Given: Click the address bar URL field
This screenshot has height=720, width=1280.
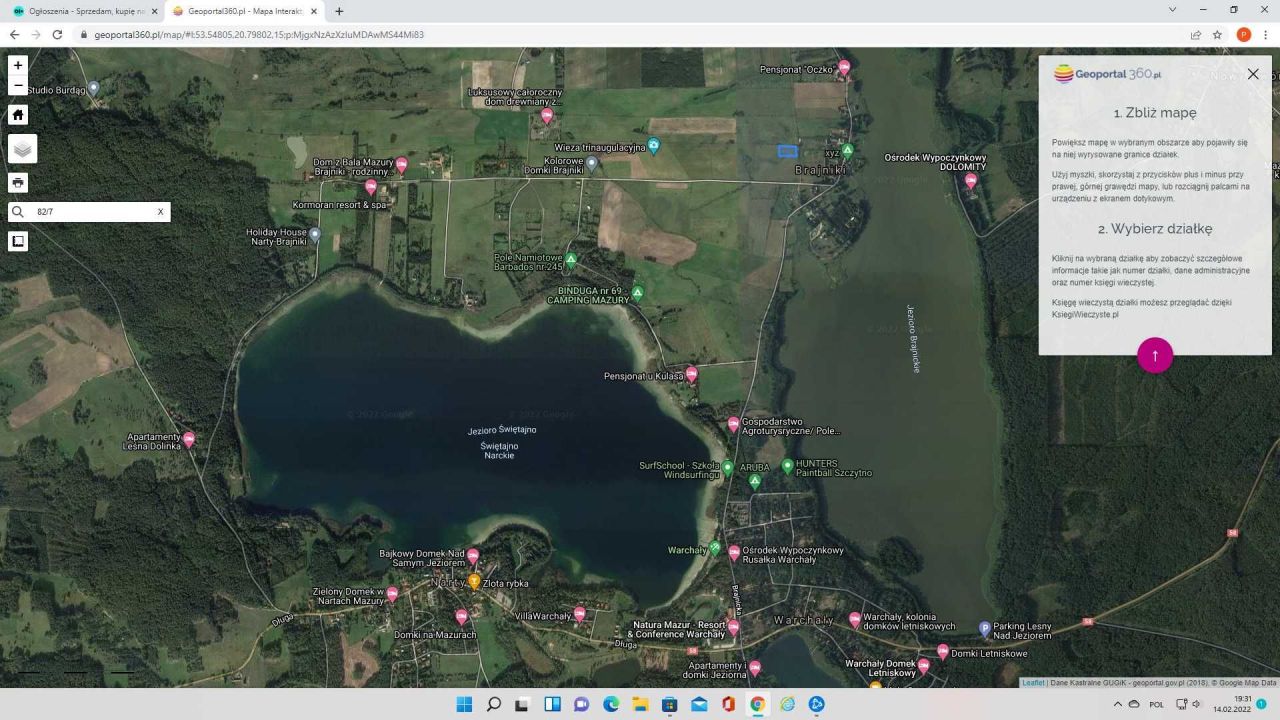Looking at the screenshot, I should (400, 34).
